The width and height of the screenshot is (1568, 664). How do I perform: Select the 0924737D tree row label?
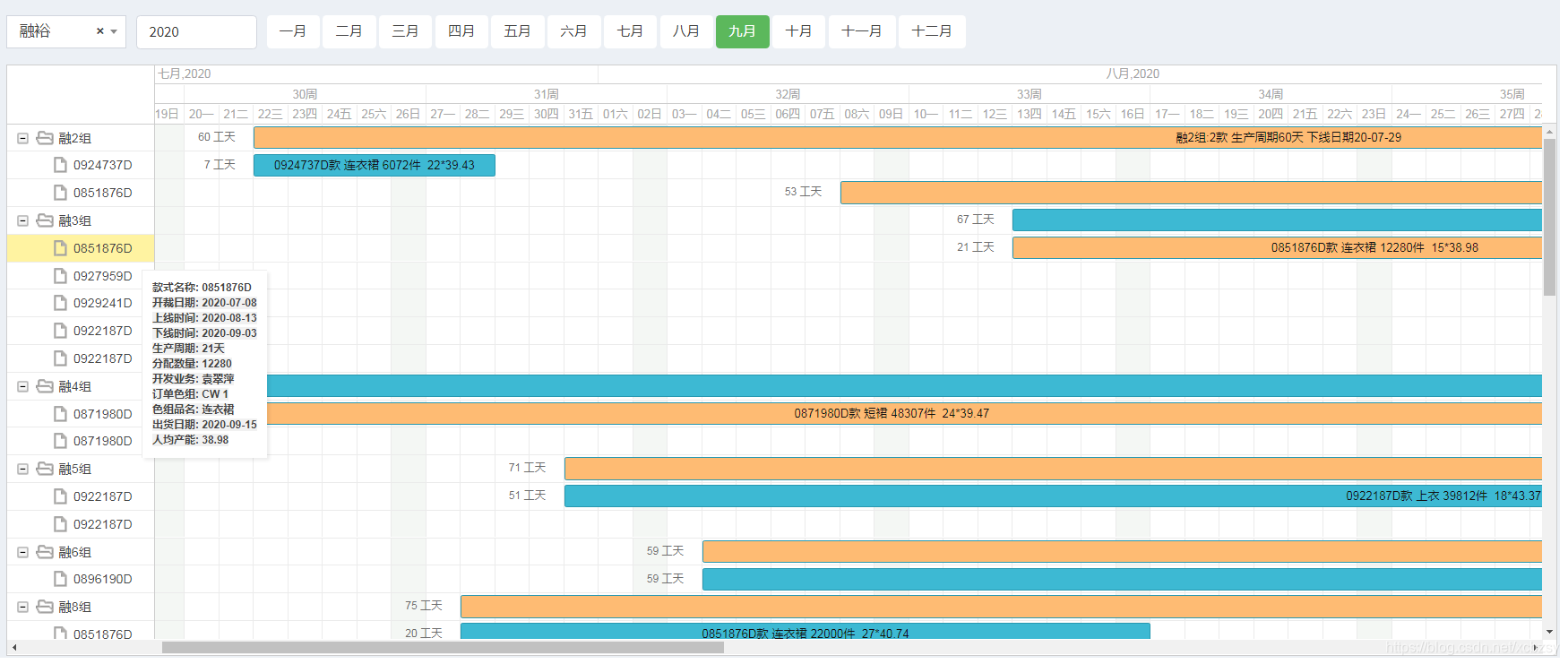click(103, 165)
